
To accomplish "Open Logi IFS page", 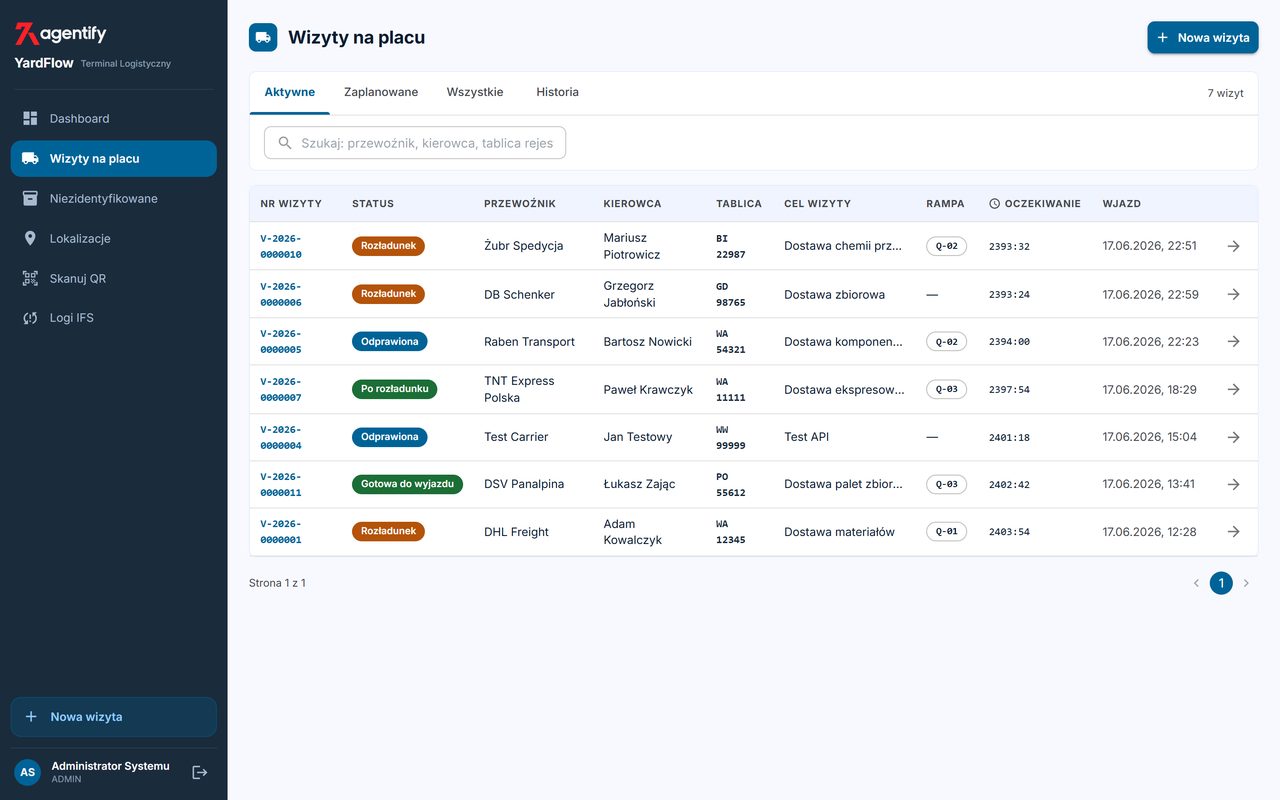I will click(113, 318).
